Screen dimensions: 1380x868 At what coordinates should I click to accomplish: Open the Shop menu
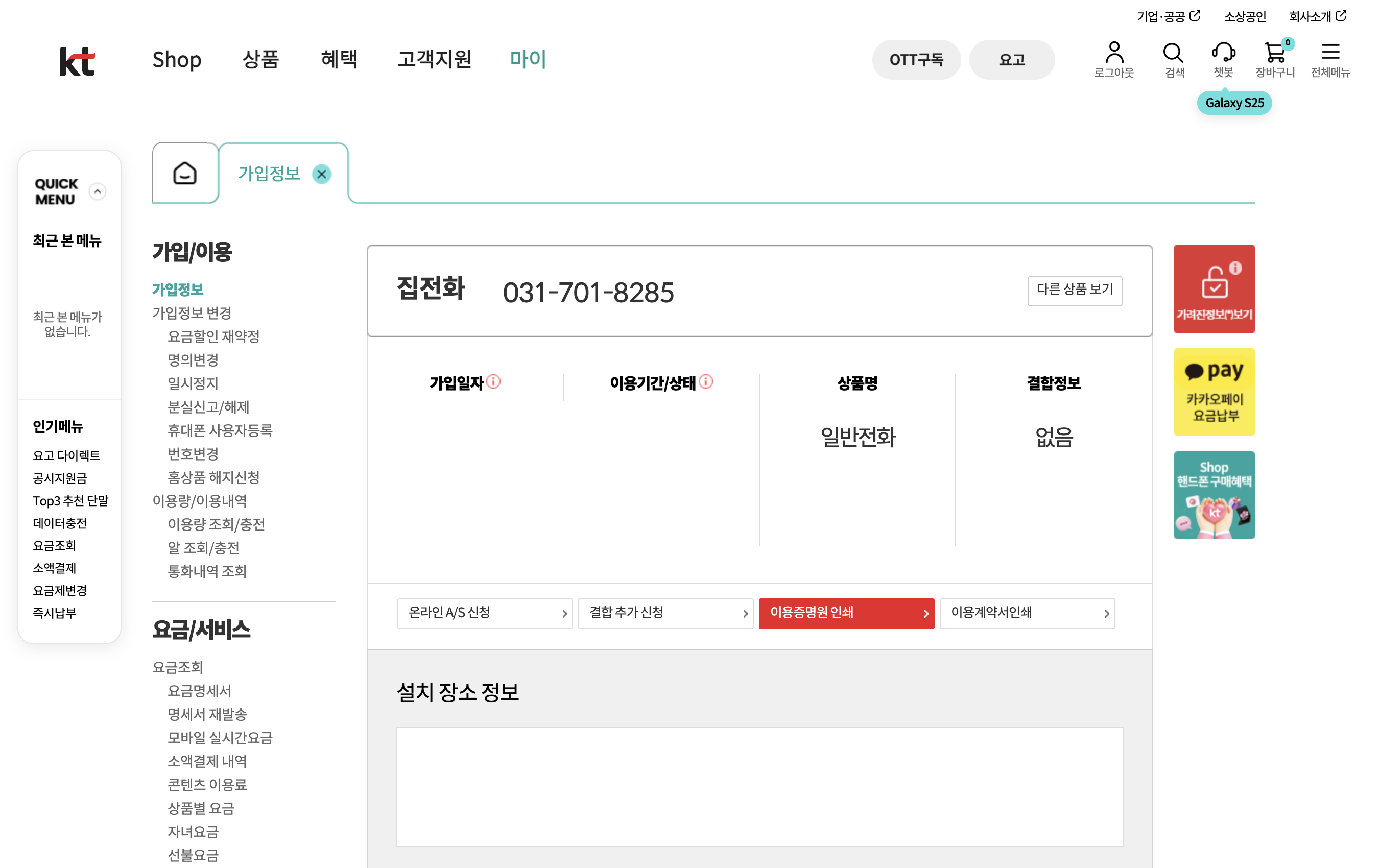click(177, 60)
